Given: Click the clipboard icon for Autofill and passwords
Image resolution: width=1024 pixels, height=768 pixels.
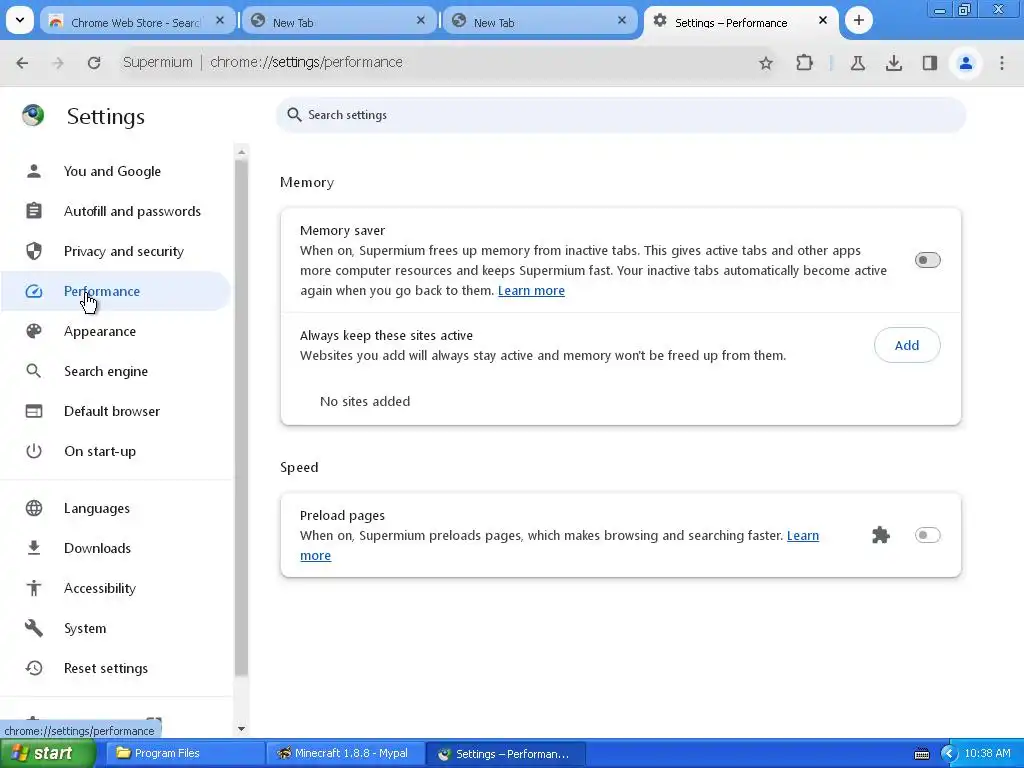Looking at the screenshot, I should click(x=33, y=211).
